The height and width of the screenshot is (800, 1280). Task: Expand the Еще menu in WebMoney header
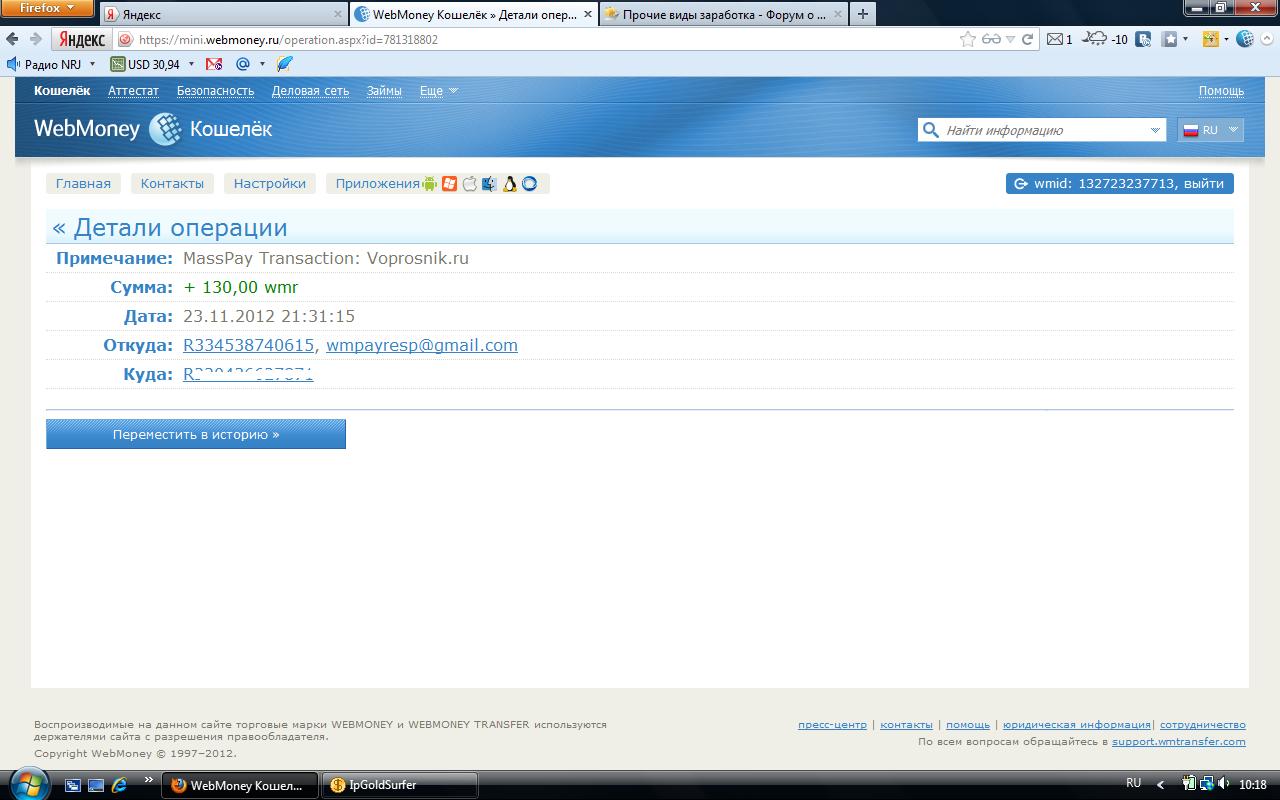pos(438,91)
